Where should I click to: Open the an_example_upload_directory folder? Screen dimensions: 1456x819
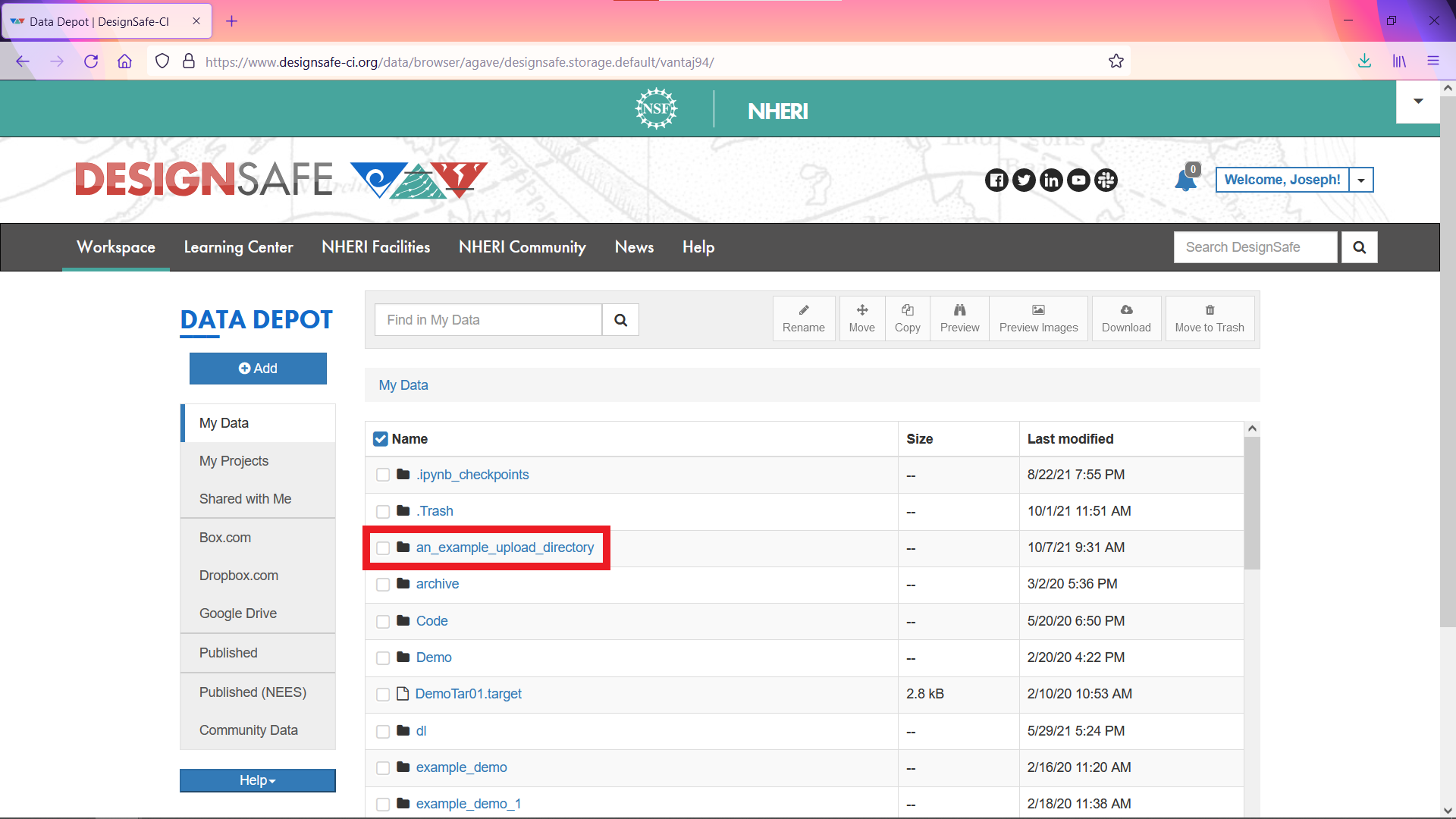coord(504,547)
